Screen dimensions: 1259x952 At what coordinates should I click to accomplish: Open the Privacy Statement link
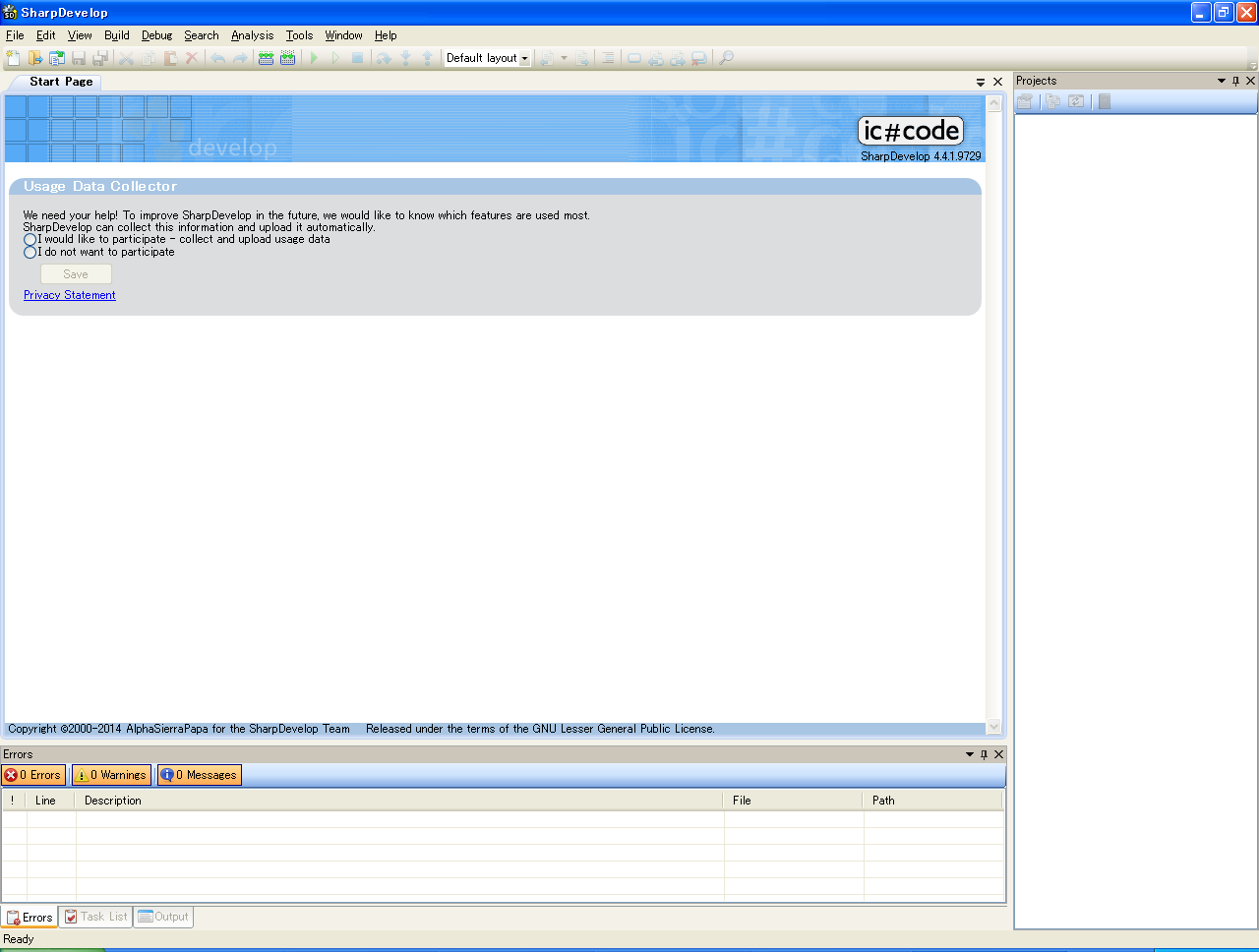pyautogui.click(x=70, y=295)
